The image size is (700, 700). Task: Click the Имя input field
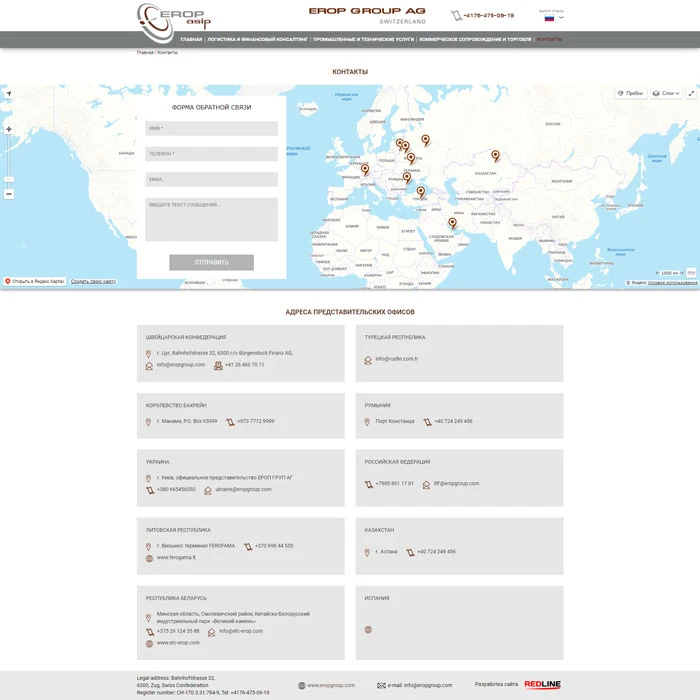(212, 128)
